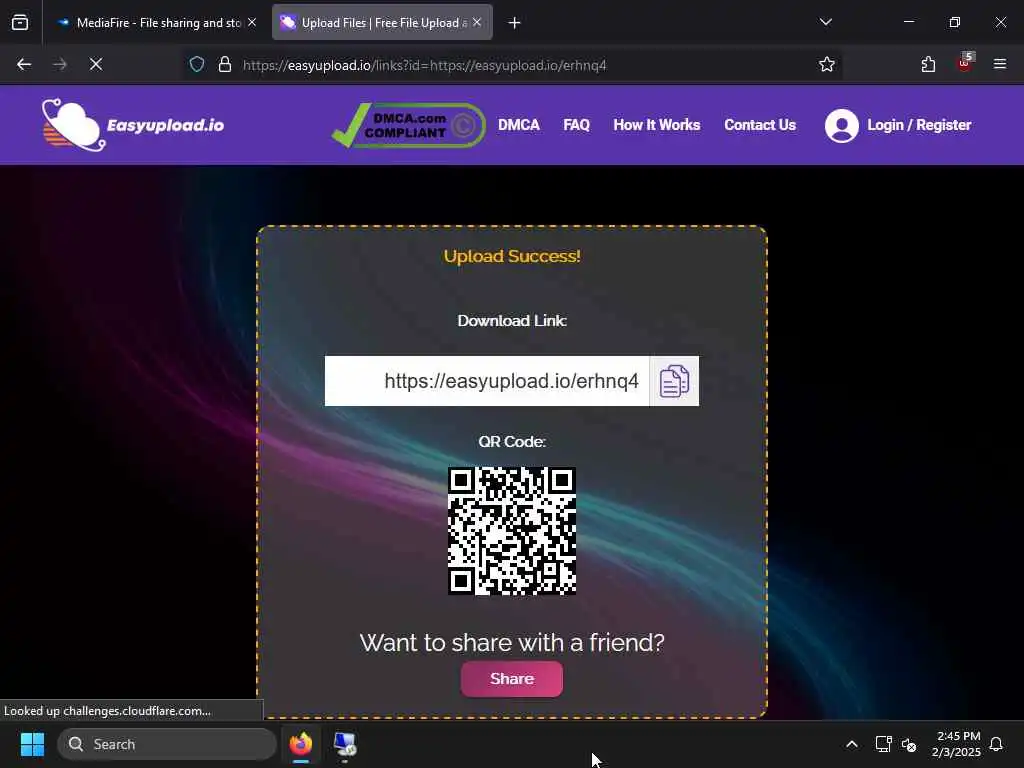Click the browser address bar URL
Image resolution: width=1024 pixels, height=768 pixels.
pyautogui.click(x=424, y=65)
